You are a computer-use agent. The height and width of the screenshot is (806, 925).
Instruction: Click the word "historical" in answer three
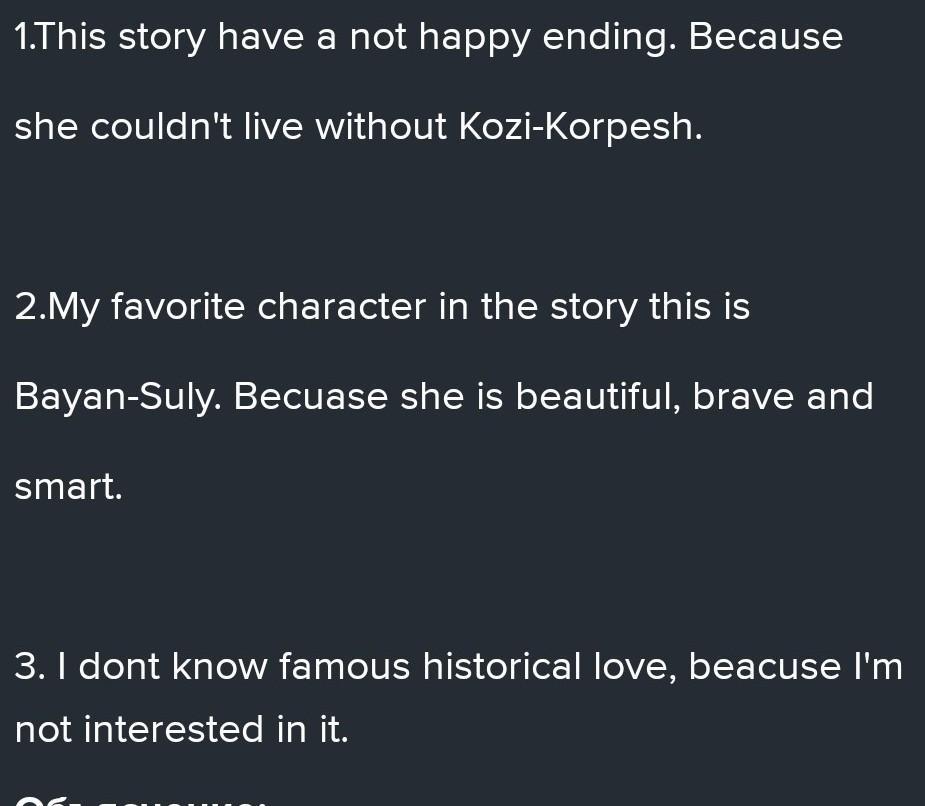pos(501,666)
